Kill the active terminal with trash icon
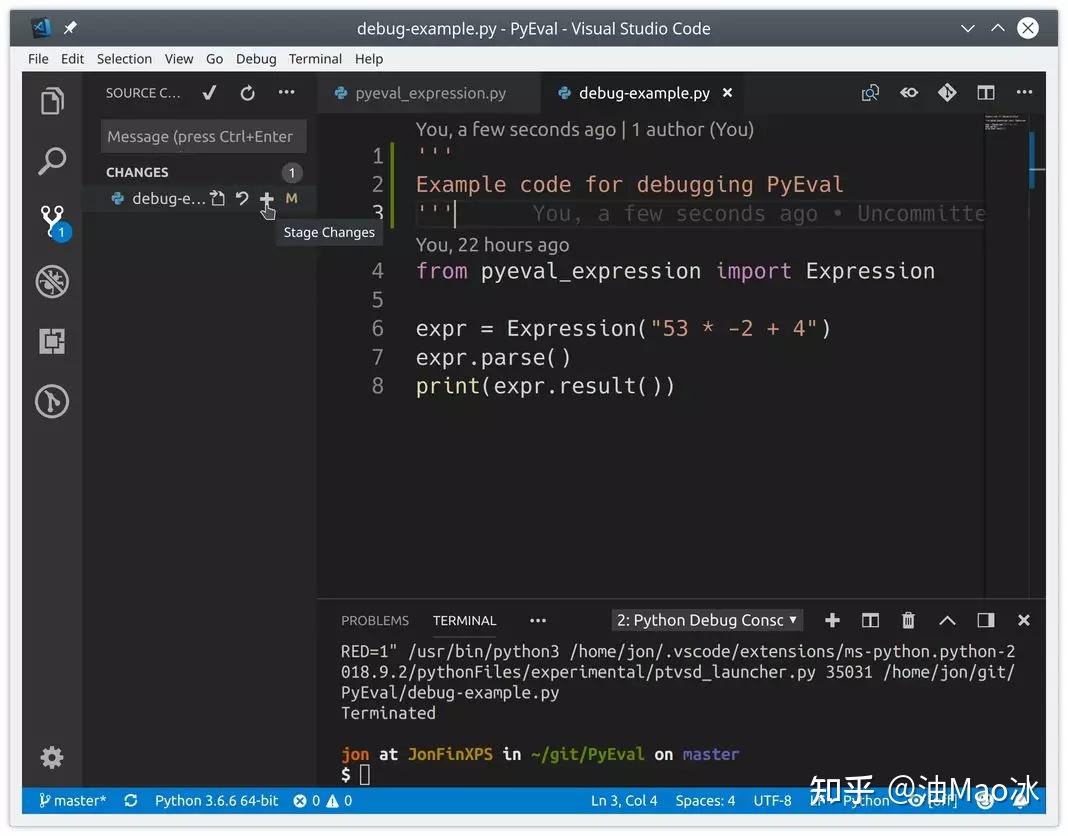Viewport: 1068px width, 836px height. pos(908,620)
